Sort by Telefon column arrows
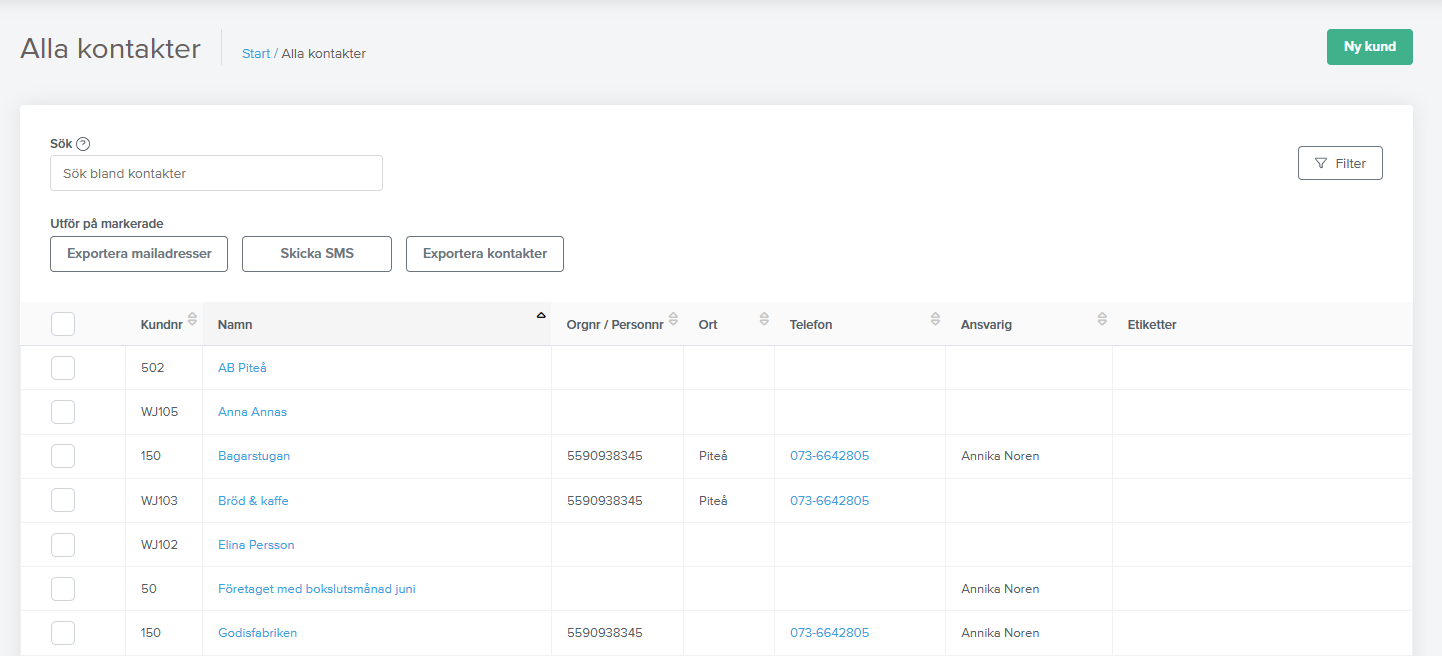The width and height of the screenshot is (1442, 656). point(935,319)
